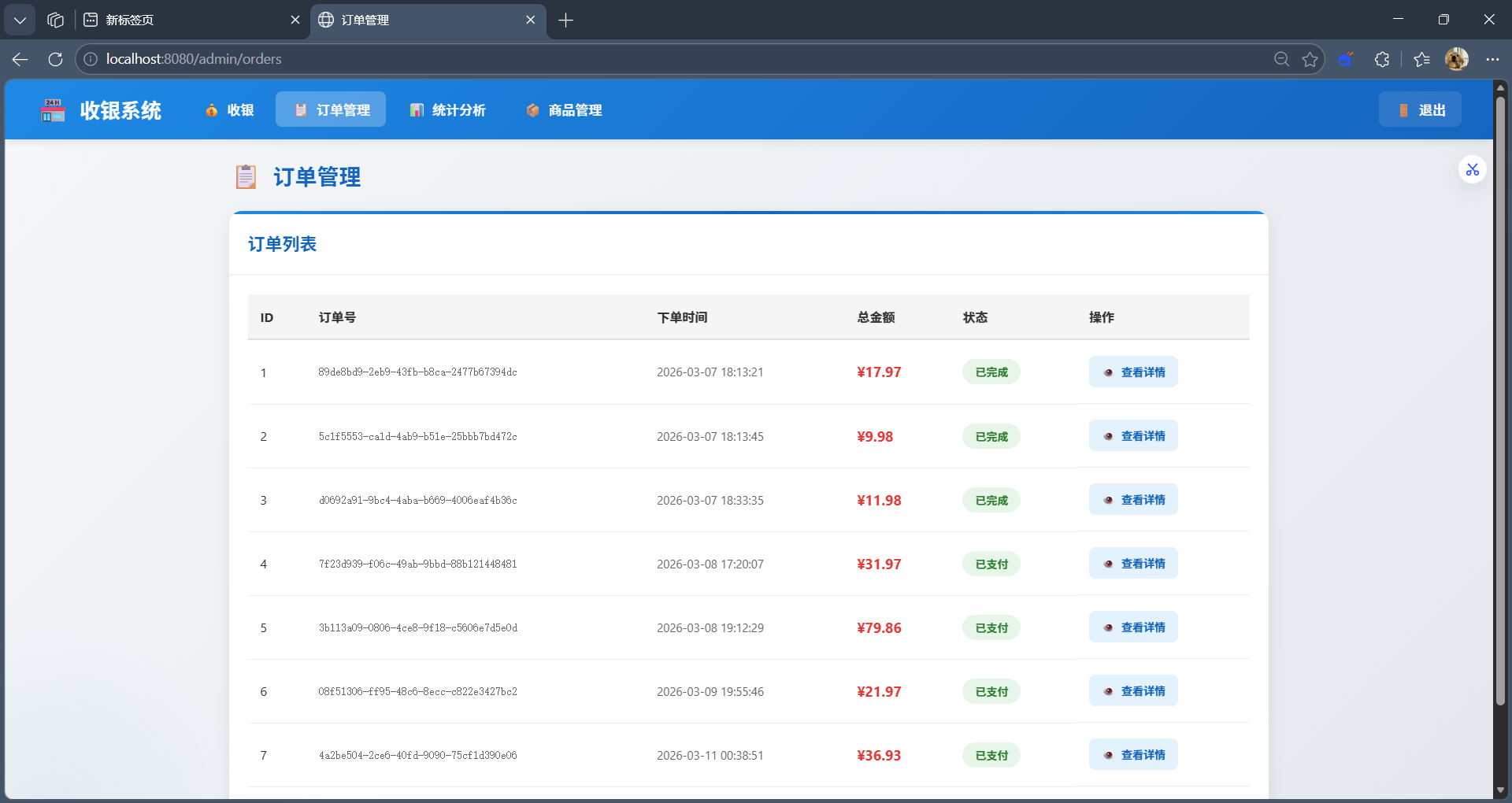This screenshot has height=803, width=1512.
Task: Click the browser back arrow
Action: [20, 59]
